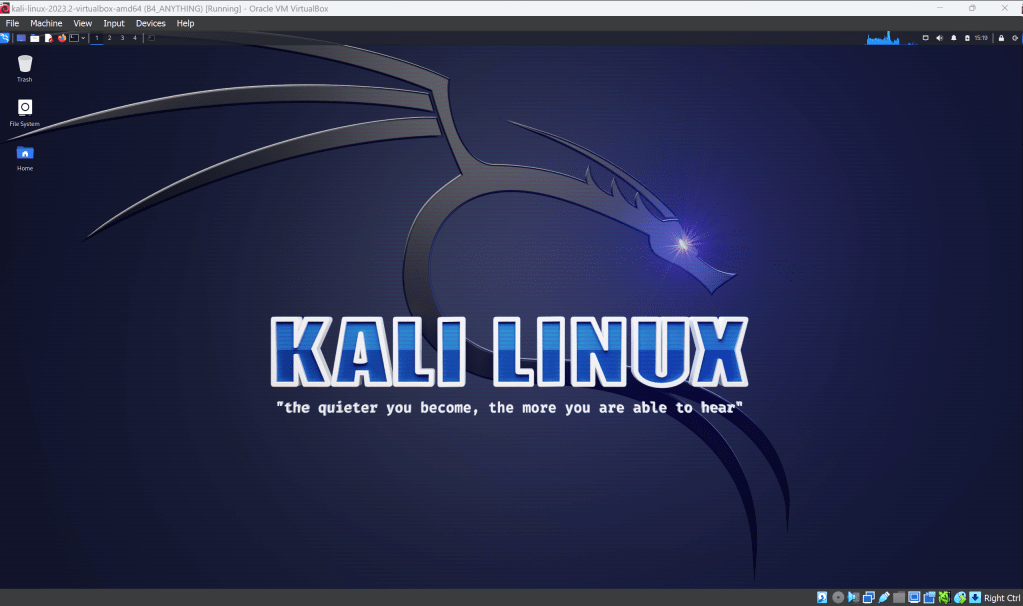
Task: Switch to workspace 3
Action: click(122, 38)
